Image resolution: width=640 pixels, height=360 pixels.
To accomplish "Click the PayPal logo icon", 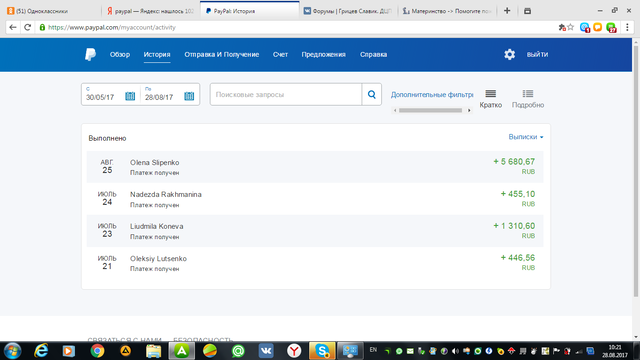I will pos(91,54).
